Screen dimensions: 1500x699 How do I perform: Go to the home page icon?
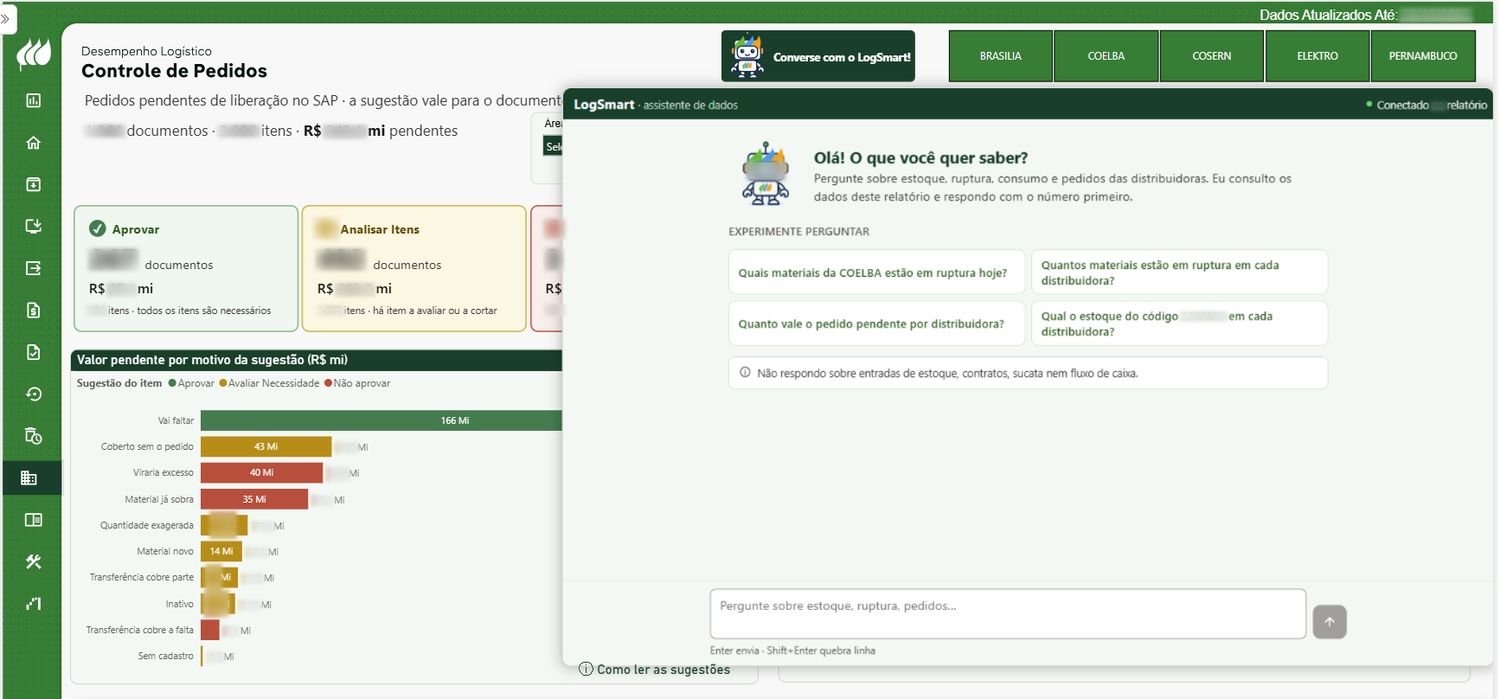point(33,142)
